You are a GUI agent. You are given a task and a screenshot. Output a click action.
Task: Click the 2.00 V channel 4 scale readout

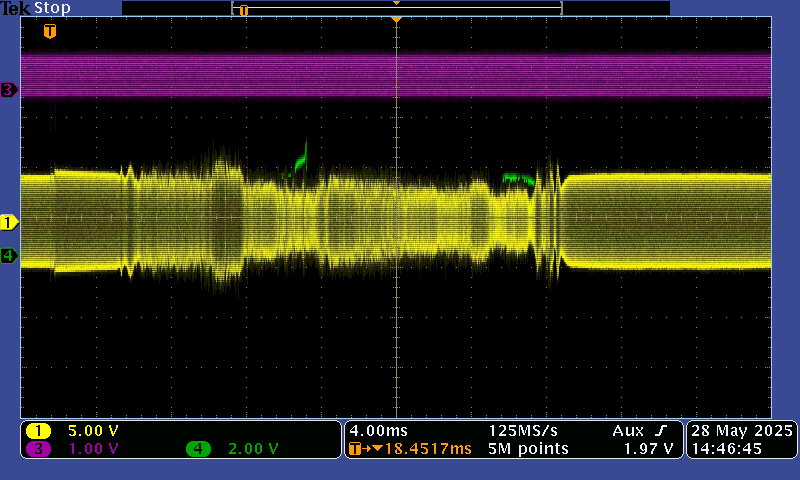[251, 449]
